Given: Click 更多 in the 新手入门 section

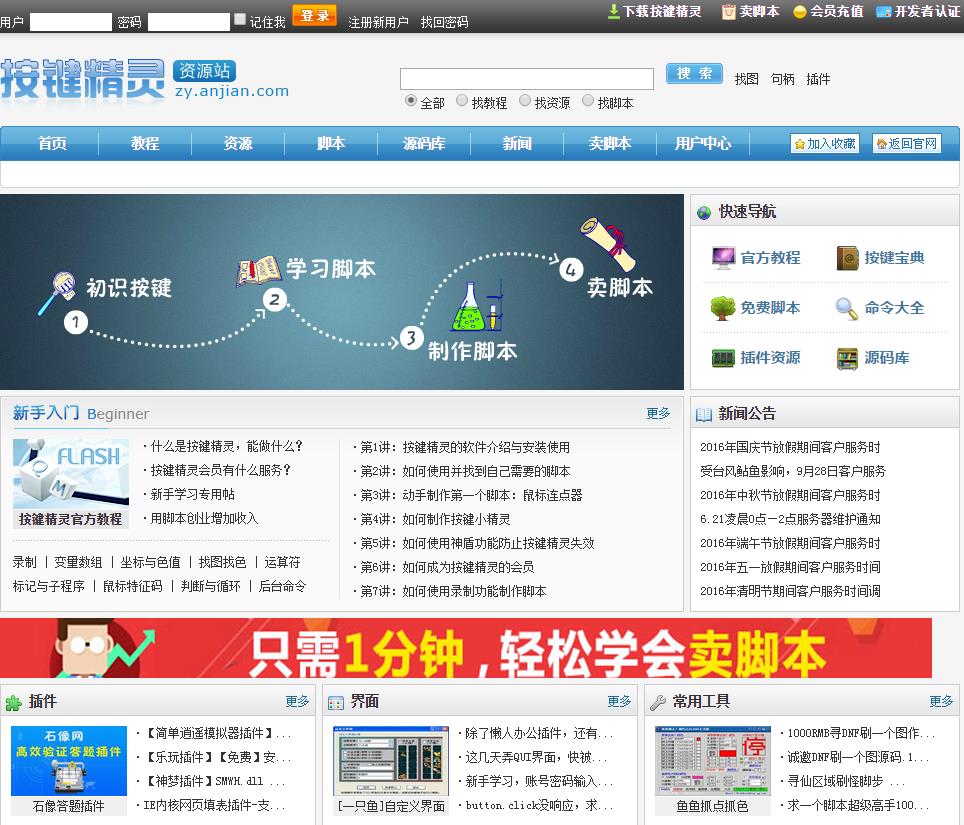Looking at the screenshot, I should pyautogui.click(x=658, y=413).
